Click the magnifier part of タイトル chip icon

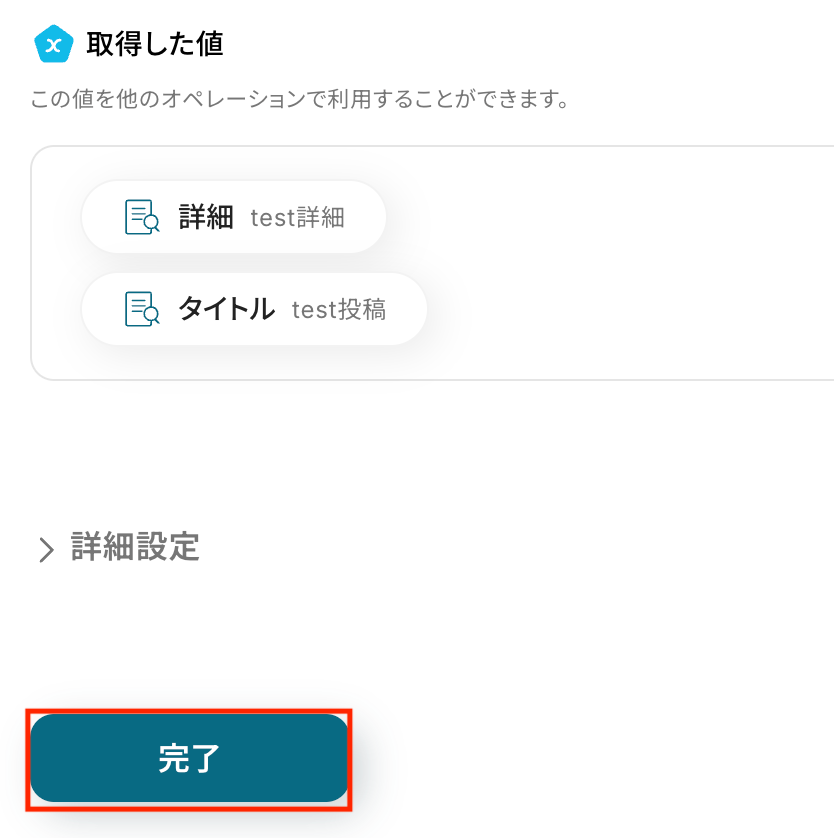(152, 317)
